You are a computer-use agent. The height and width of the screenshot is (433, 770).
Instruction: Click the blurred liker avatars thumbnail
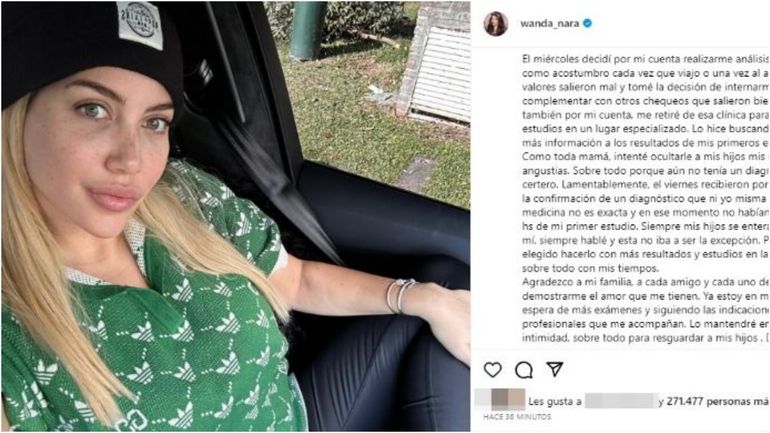click(x=500, y=399)
